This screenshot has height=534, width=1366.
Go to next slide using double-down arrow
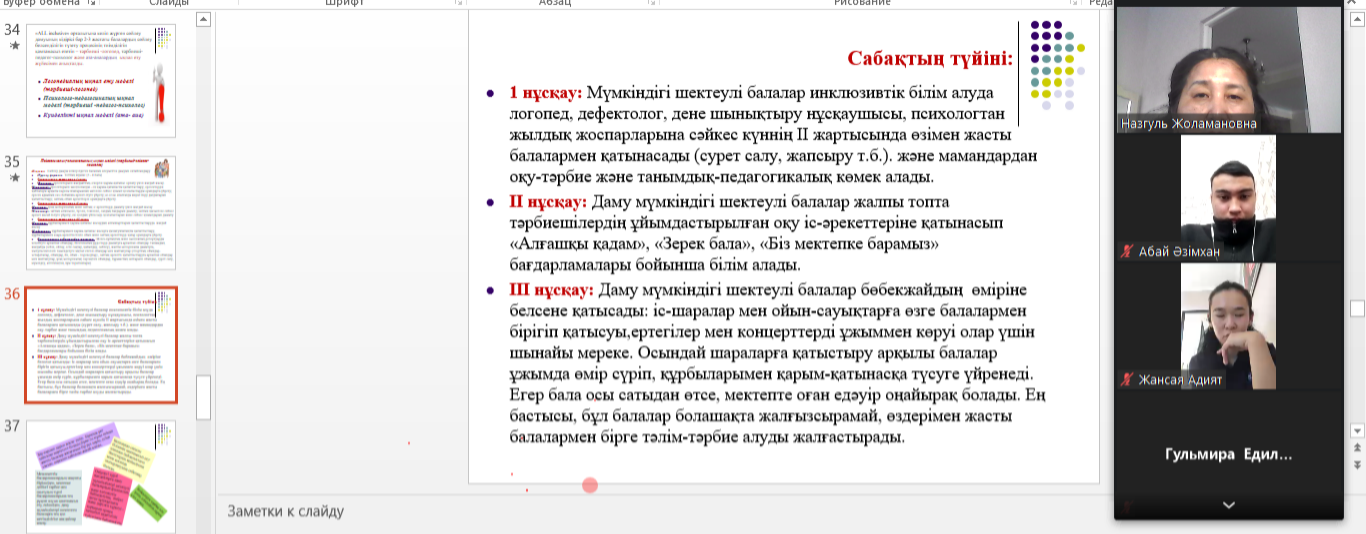coord(1357,465)
